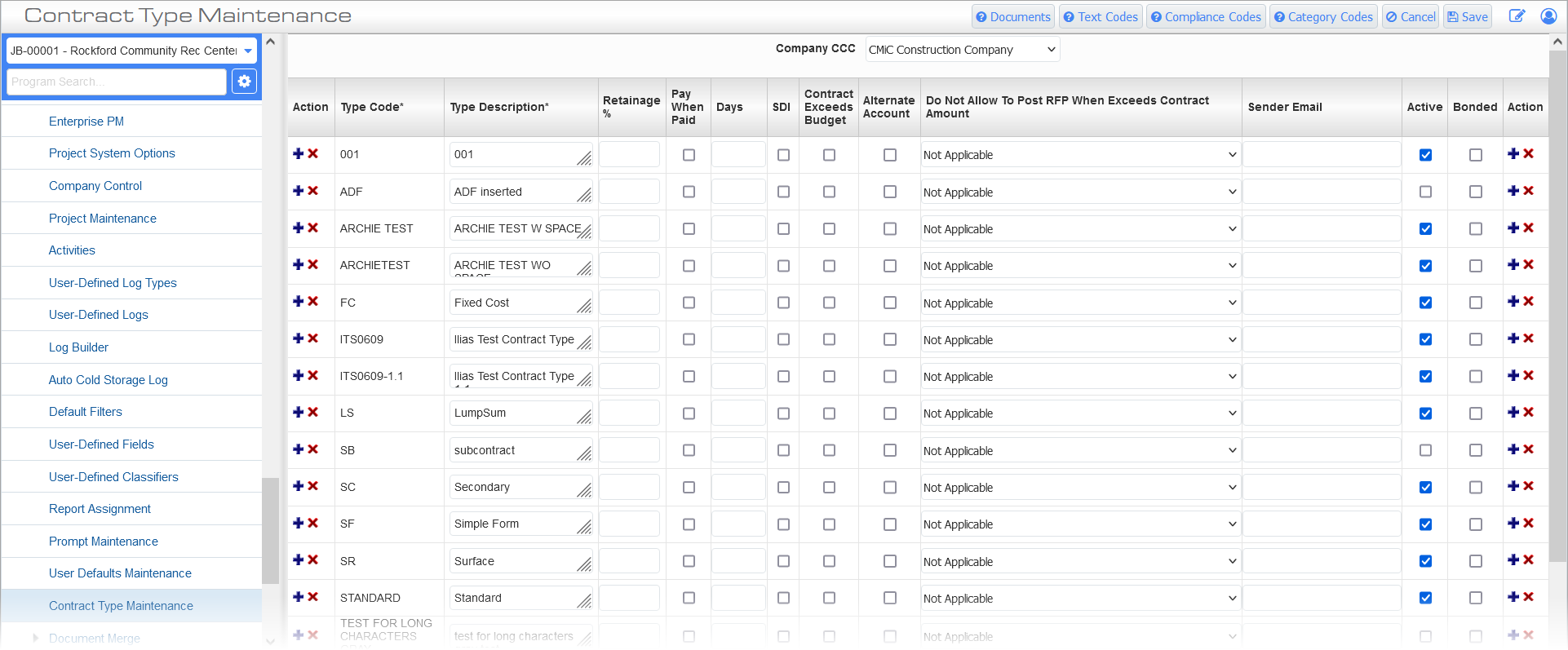Click the Cancel button

(x=1411, y=16)
